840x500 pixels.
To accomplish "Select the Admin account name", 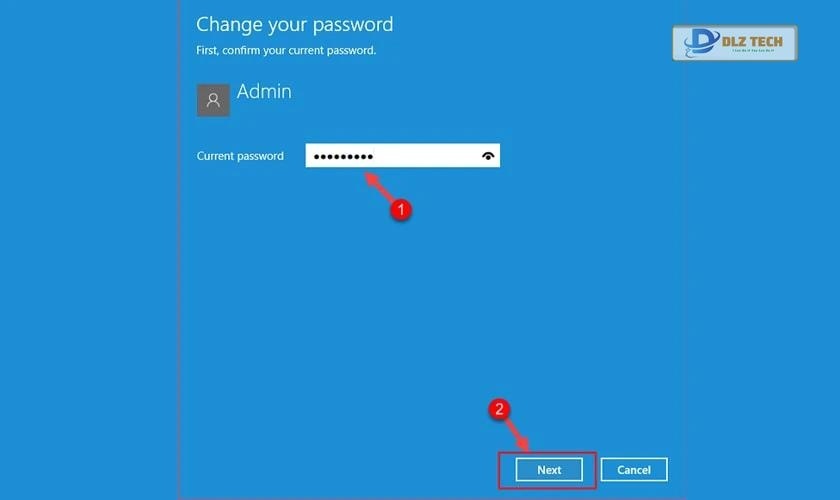I will pyautogui.click(x=264, y=91).
